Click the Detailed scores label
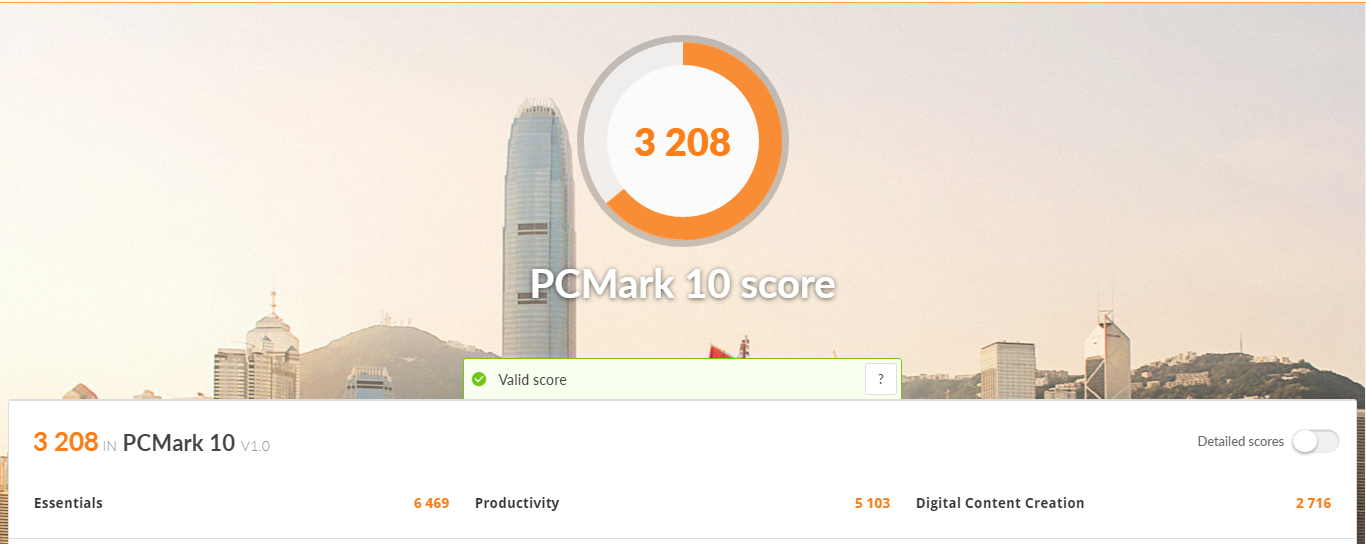Screen dimensions: 1366x544 click(x=1240, y=442)
